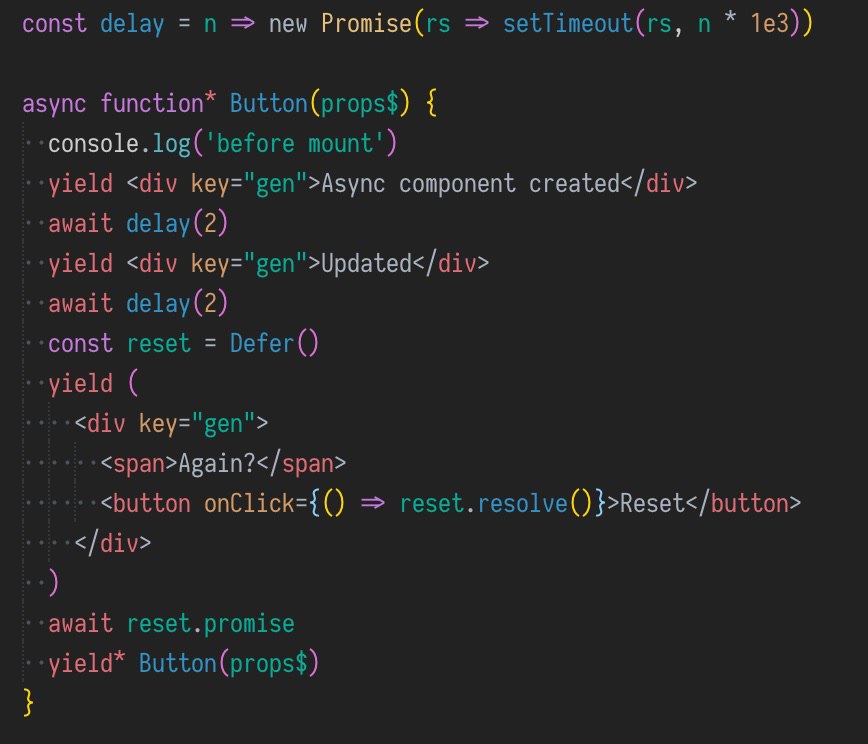Viewport: 868px width, 744px height.
Task: Click the 'async' keyword
Action: [54, 104]
